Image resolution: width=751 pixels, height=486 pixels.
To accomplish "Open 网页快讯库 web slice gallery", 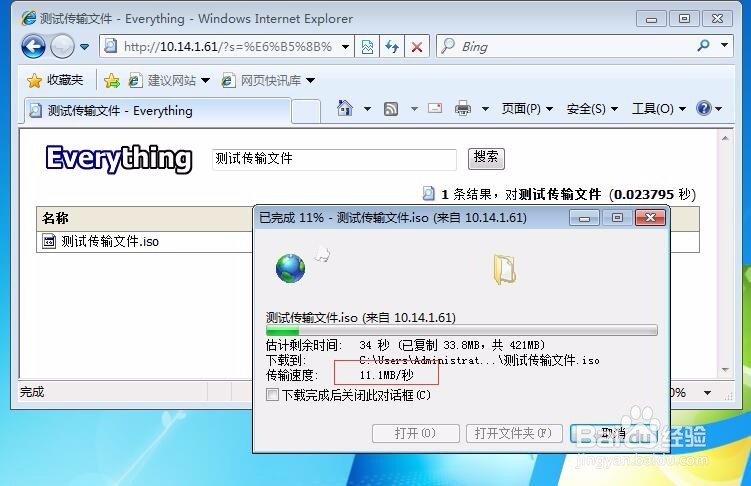I will [x=268, y=80].
